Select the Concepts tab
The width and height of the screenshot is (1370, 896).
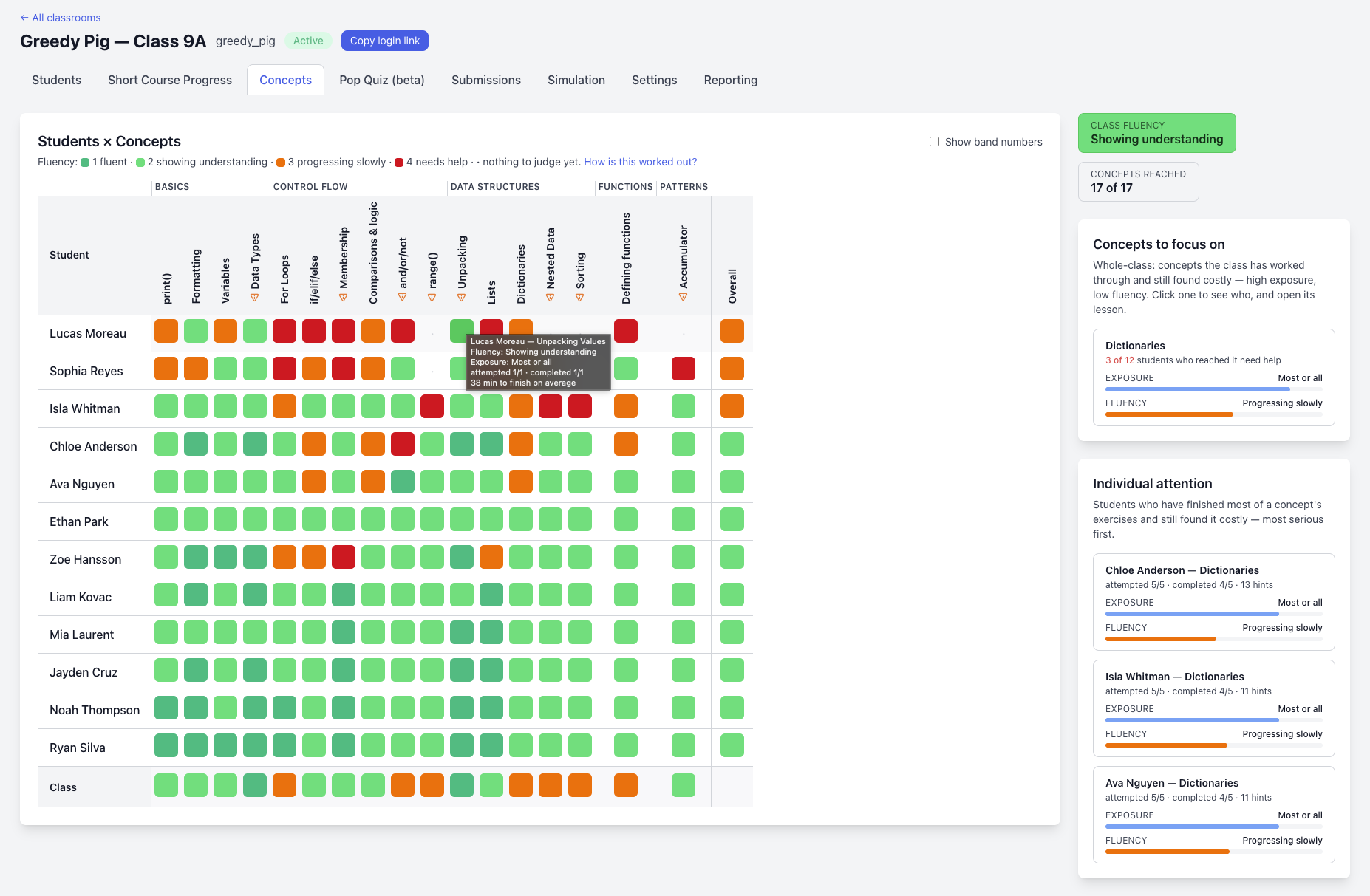[x=285, y=80]
